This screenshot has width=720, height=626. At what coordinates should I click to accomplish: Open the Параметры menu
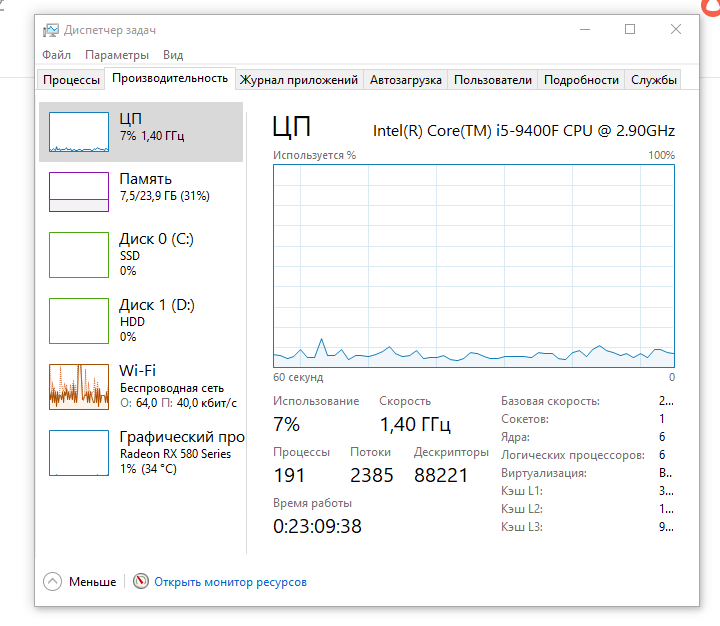pos(117,55)
